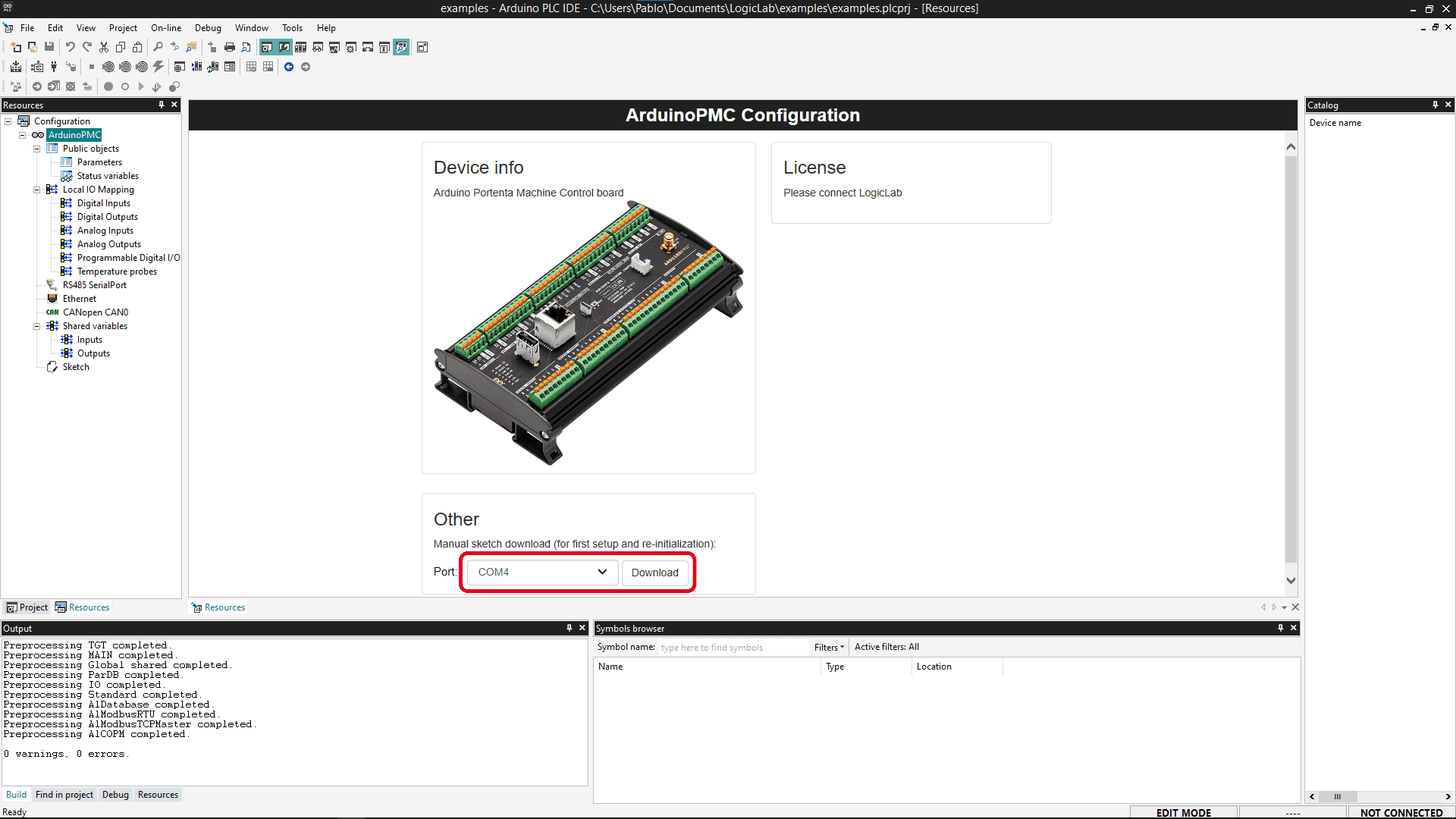Pin the Resources panel

(x=162, y=105)
